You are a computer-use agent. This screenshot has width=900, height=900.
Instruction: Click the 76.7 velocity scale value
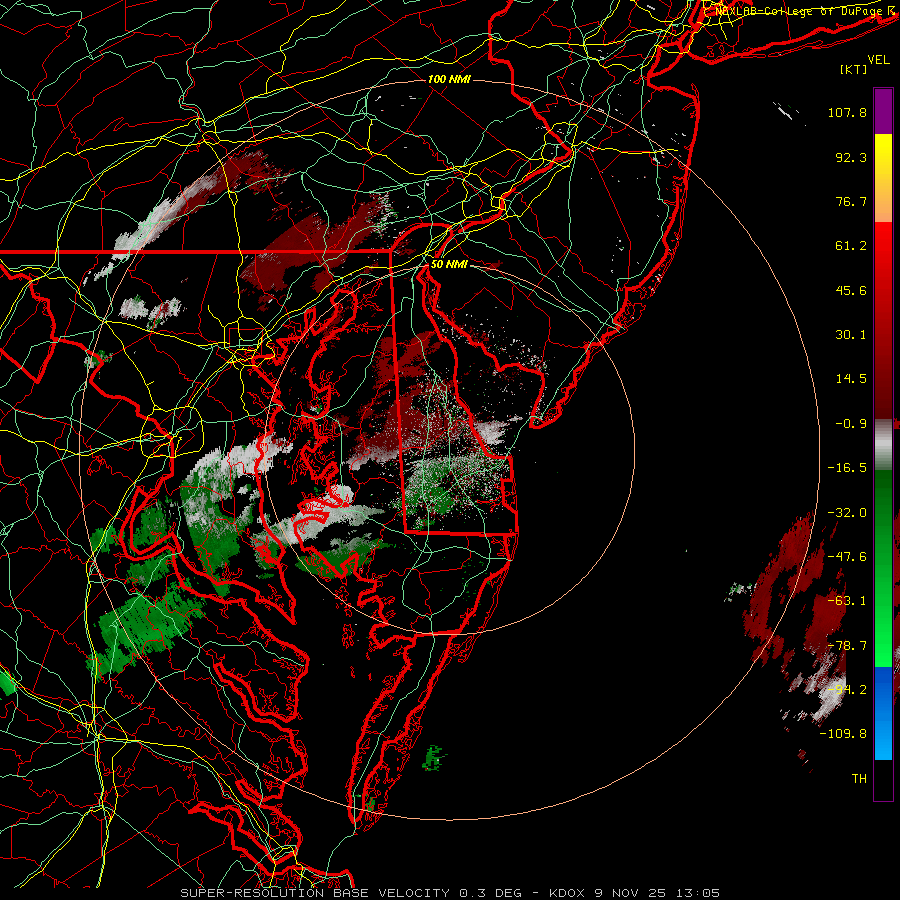[x=851, y=201]
